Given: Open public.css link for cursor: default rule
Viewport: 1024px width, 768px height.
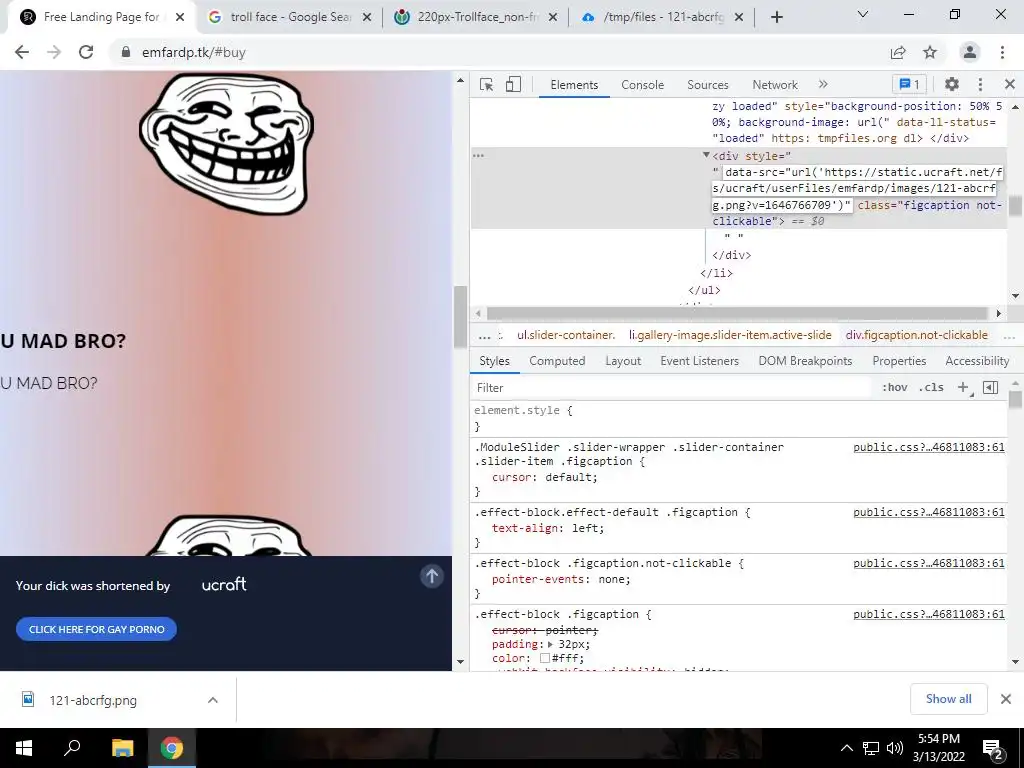Looking at the screenshot, I should (929, 447).
